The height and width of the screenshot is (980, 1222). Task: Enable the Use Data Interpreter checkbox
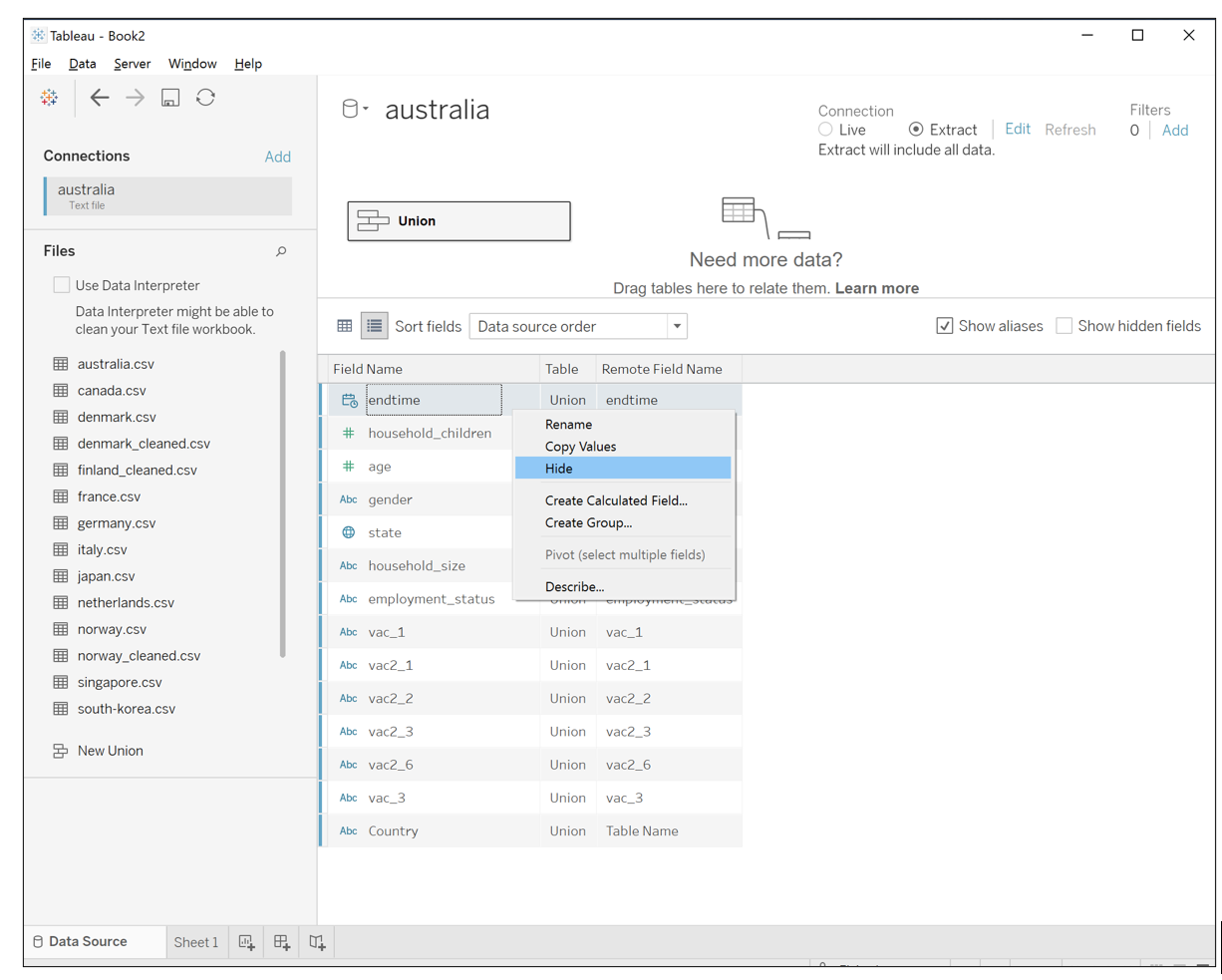[62, 285]
